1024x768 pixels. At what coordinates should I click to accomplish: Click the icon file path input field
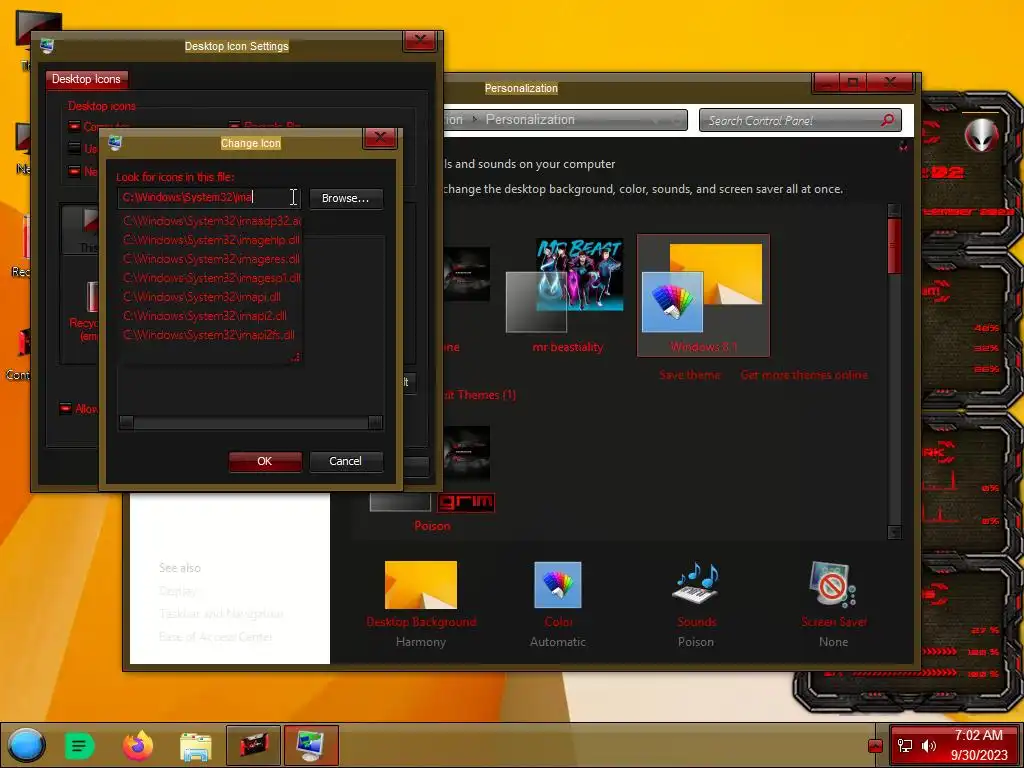pos(210,197)
